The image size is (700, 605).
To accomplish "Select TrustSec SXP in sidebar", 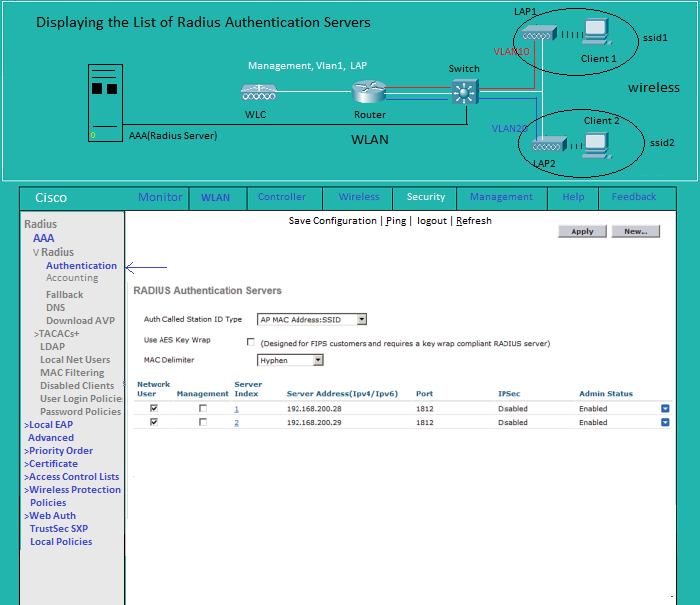I will [59, 529].
